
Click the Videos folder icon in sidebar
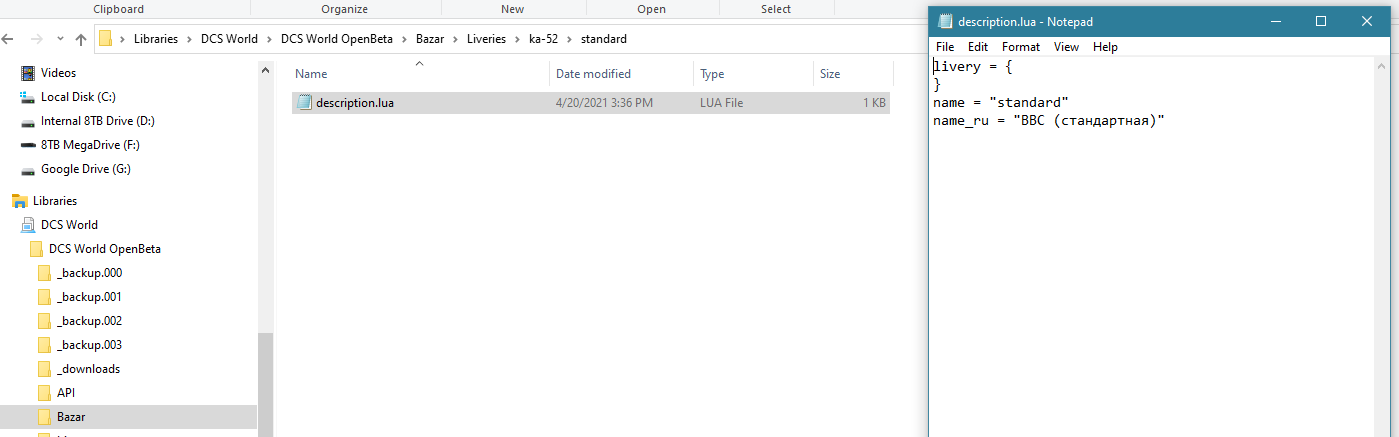click(28, 73)
